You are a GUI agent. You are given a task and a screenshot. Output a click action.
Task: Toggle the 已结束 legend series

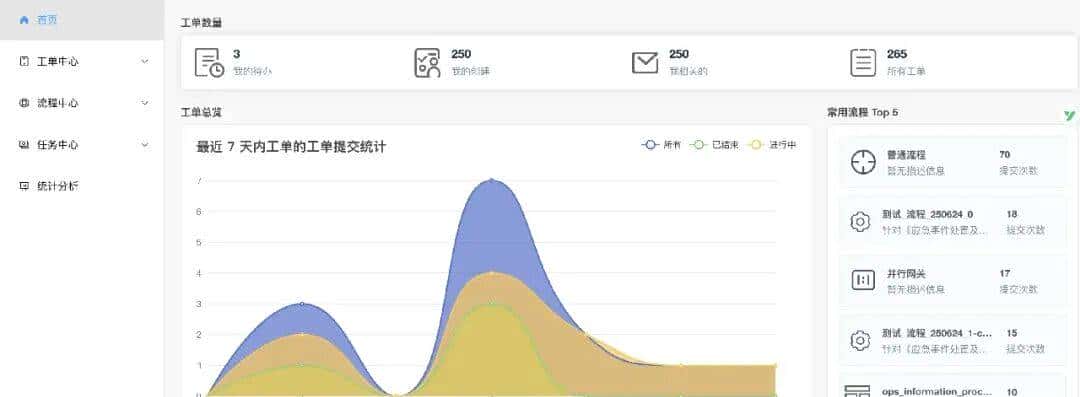point(714,145)
